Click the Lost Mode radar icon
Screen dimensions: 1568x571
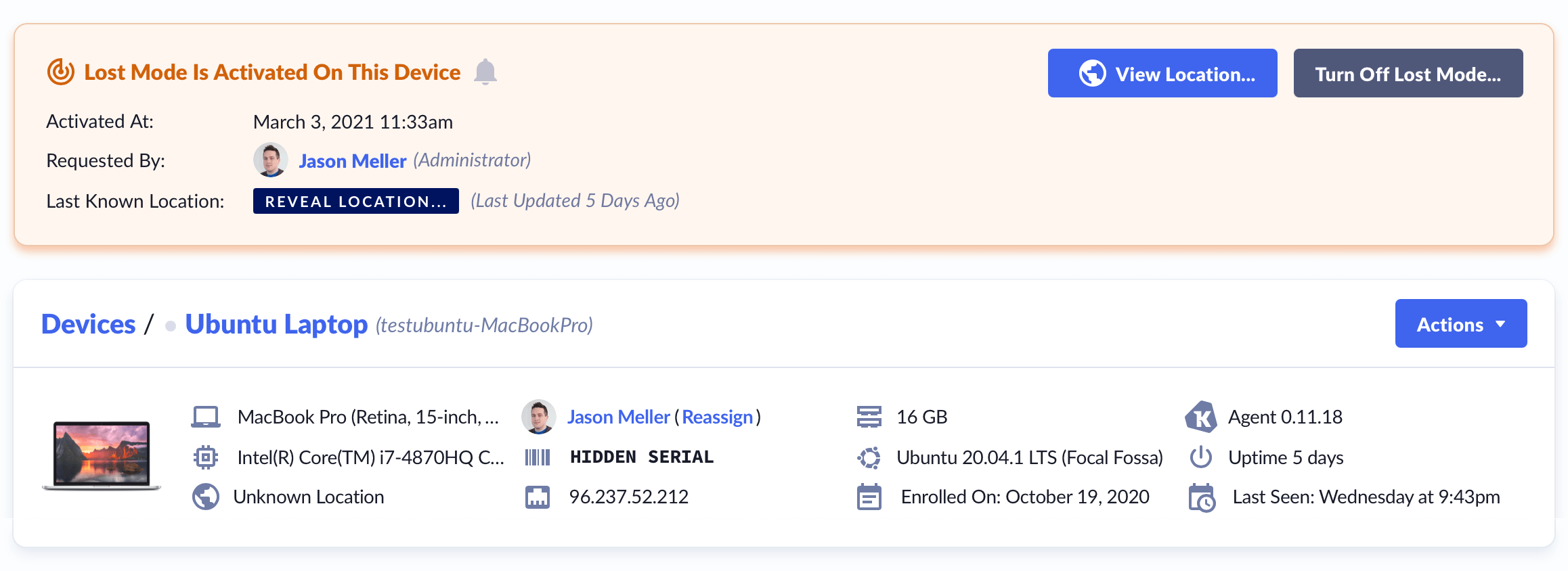click(61, 72)
